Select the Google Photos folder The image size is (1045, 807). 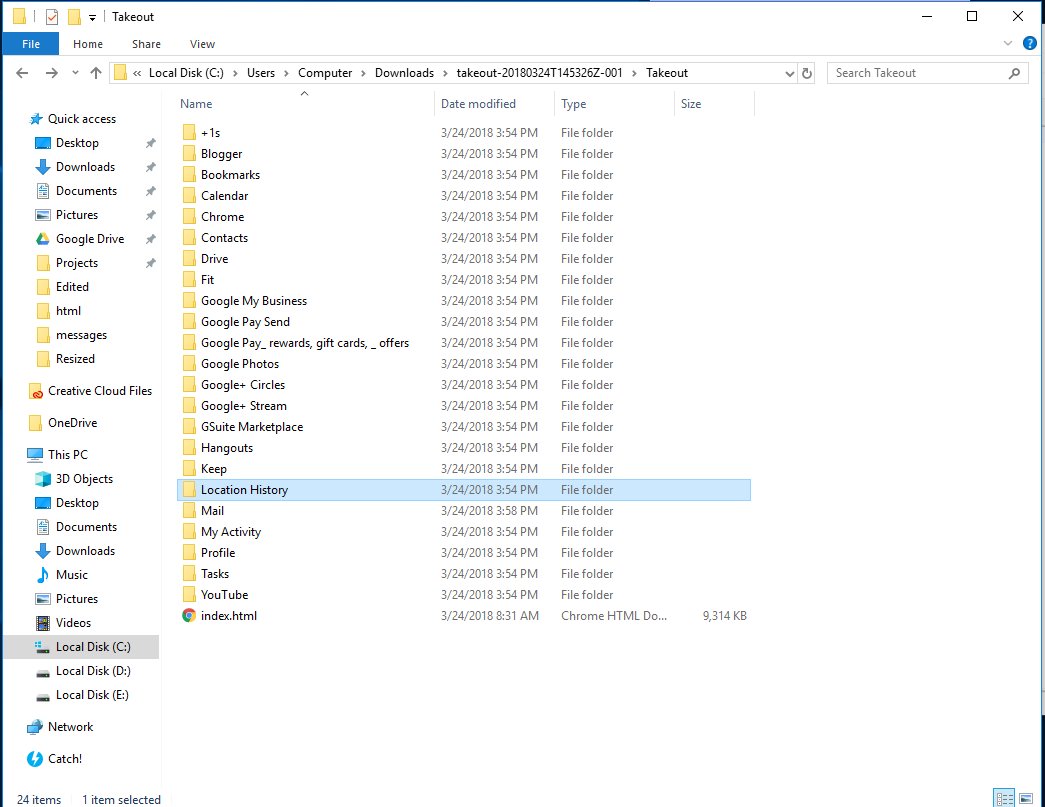[x=239, y=364]
